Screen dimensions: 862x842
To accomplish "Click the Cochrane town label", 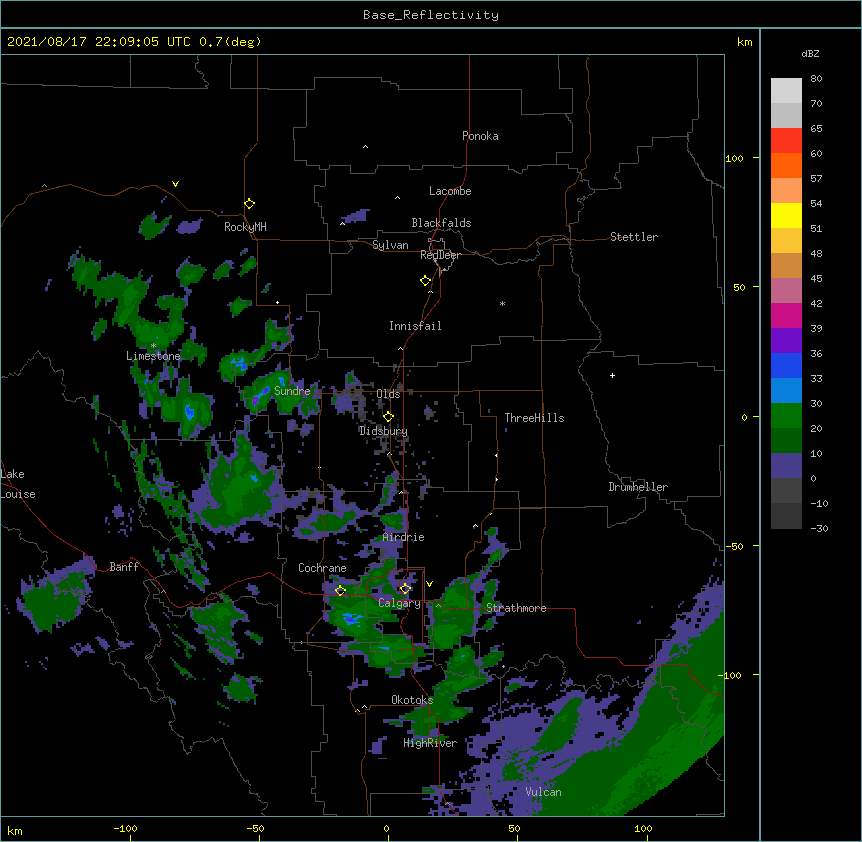I will [x=322, y=568].
